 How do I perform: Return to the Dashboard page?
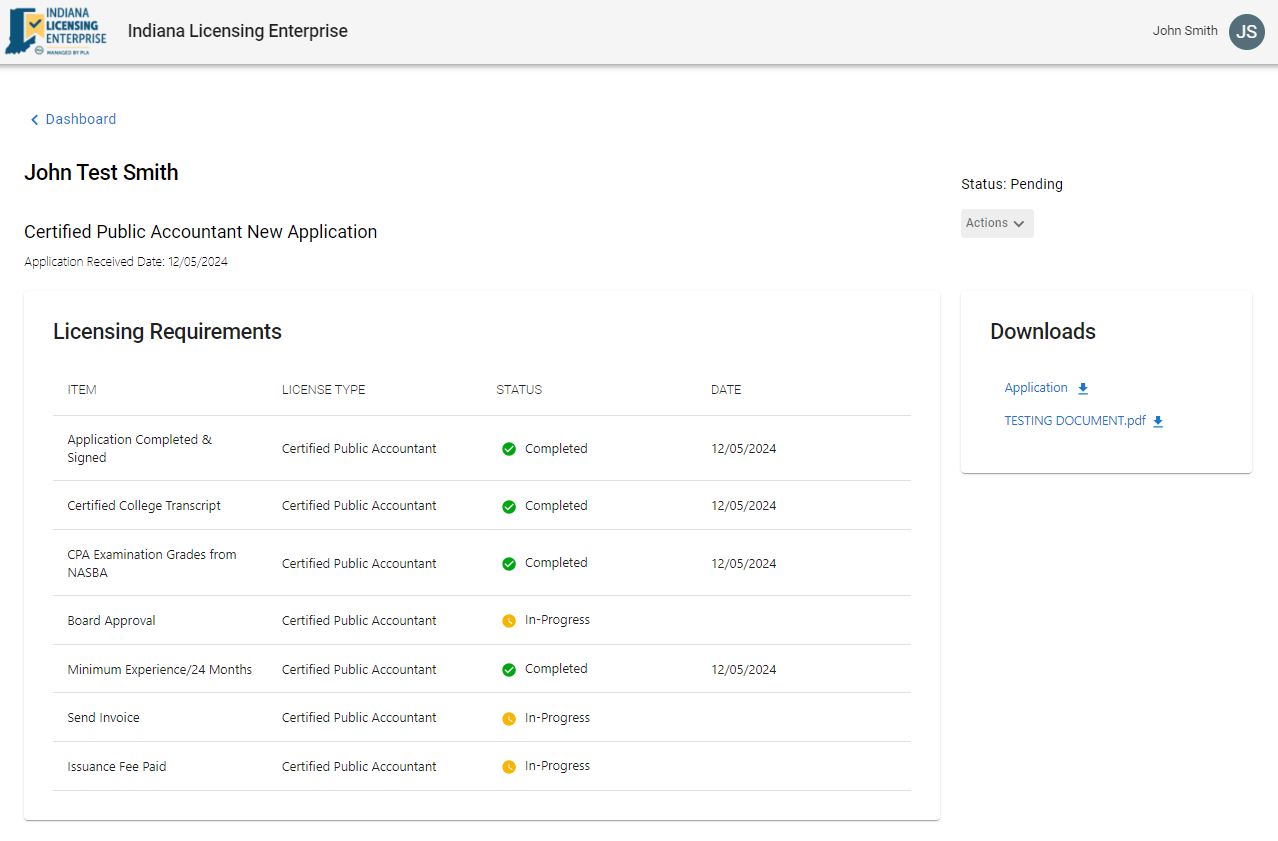coord(80,119)
